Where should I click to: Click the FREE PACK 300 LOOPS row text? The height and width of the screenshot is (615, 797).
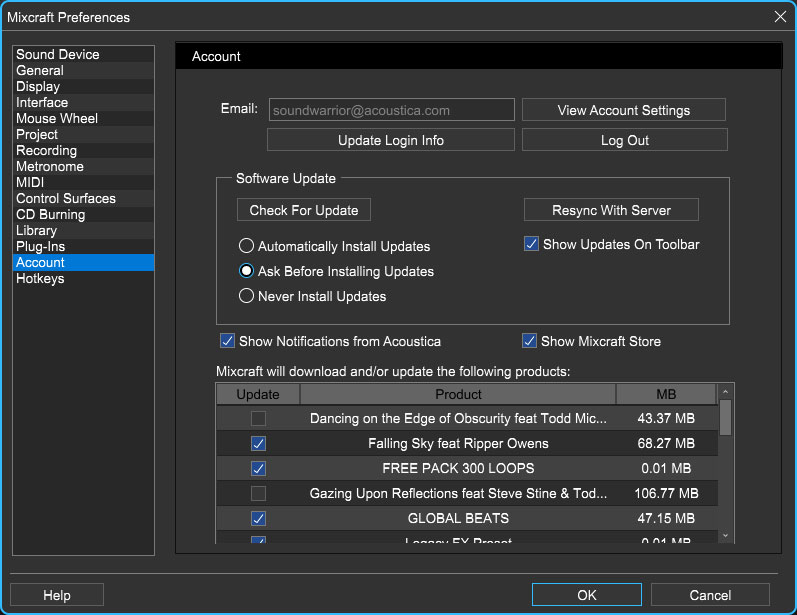point(458,468)
